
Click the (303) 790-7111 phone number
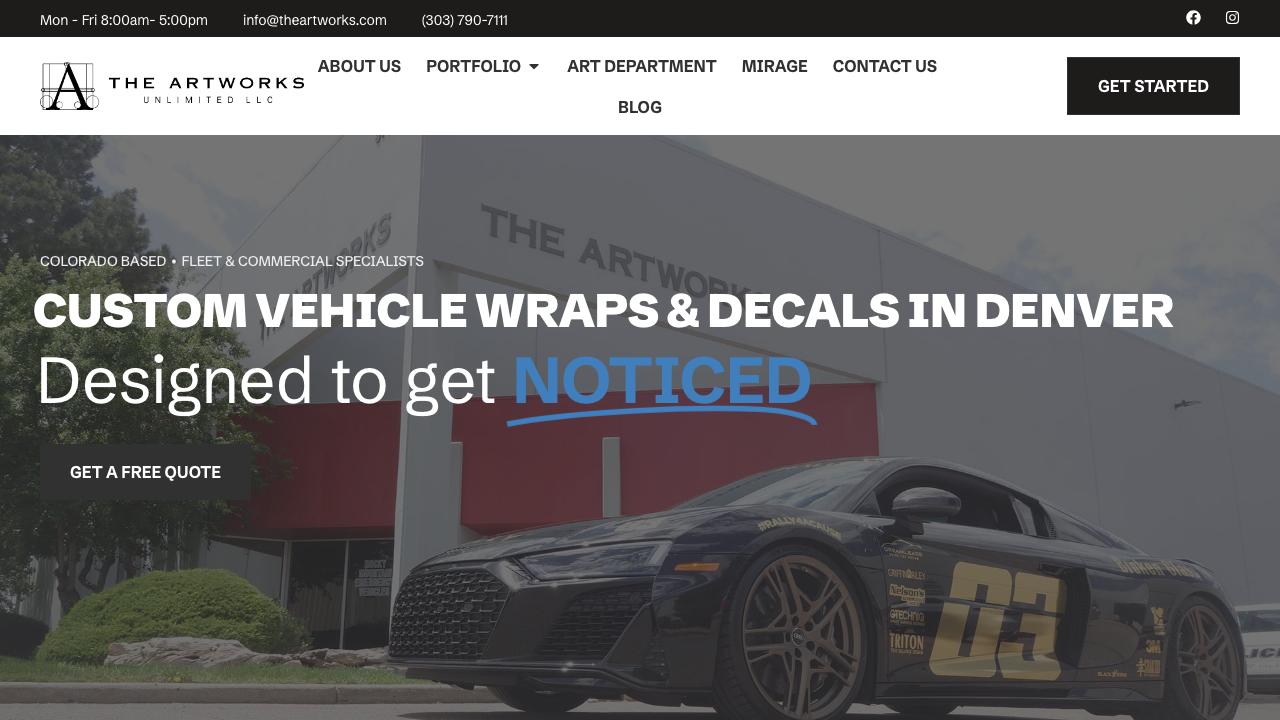(464, 20)
